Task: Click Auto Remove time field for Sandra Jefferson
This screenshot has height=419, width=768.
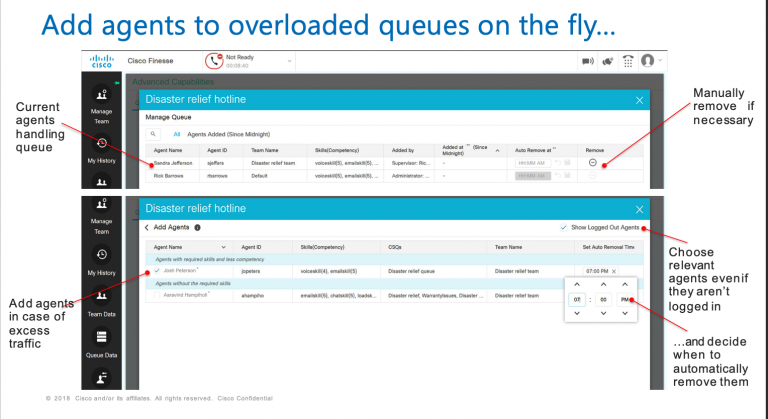Action: 533,162
